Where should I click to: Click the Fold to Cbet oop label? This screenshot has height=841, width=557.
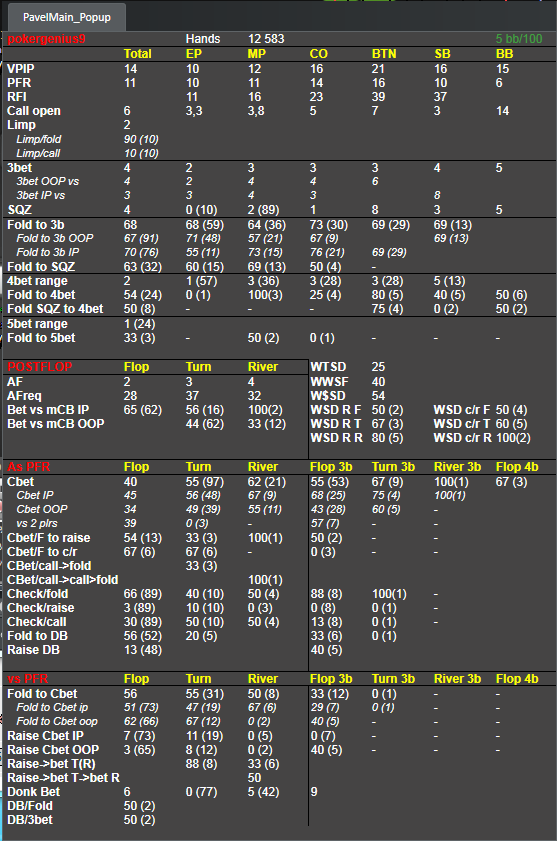[x=57, y=721]
